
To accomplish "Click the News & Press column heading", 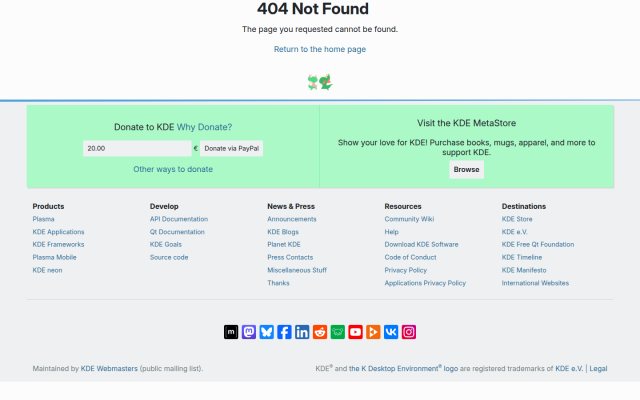I will pos(291,206).
